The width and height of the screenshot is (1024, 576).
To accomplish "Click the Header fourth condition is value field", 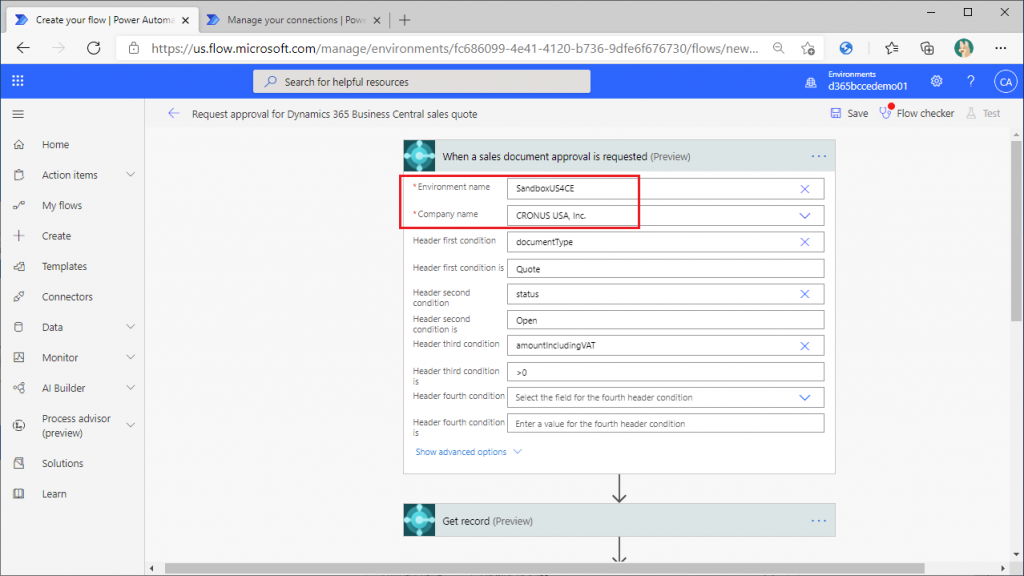I will [x=665, y=423].
